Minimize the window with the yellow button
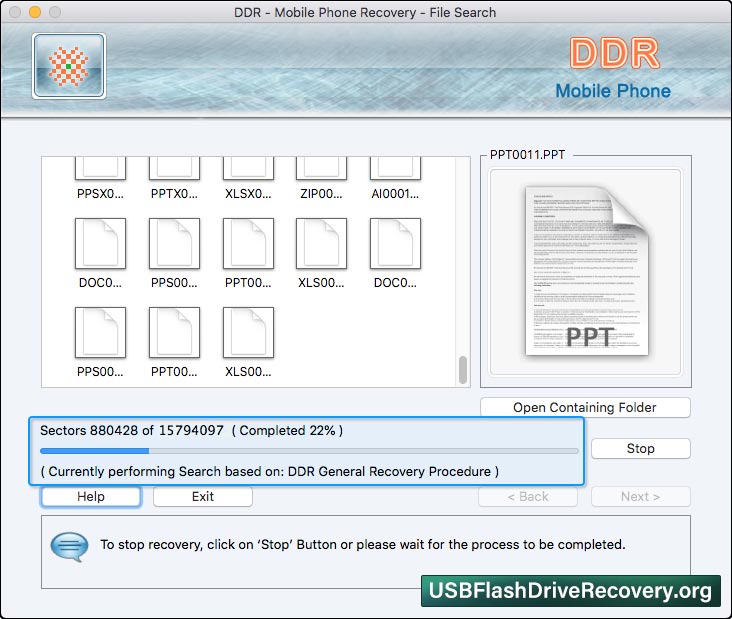The height and width of the screenshot is (619, 732). 35,12
